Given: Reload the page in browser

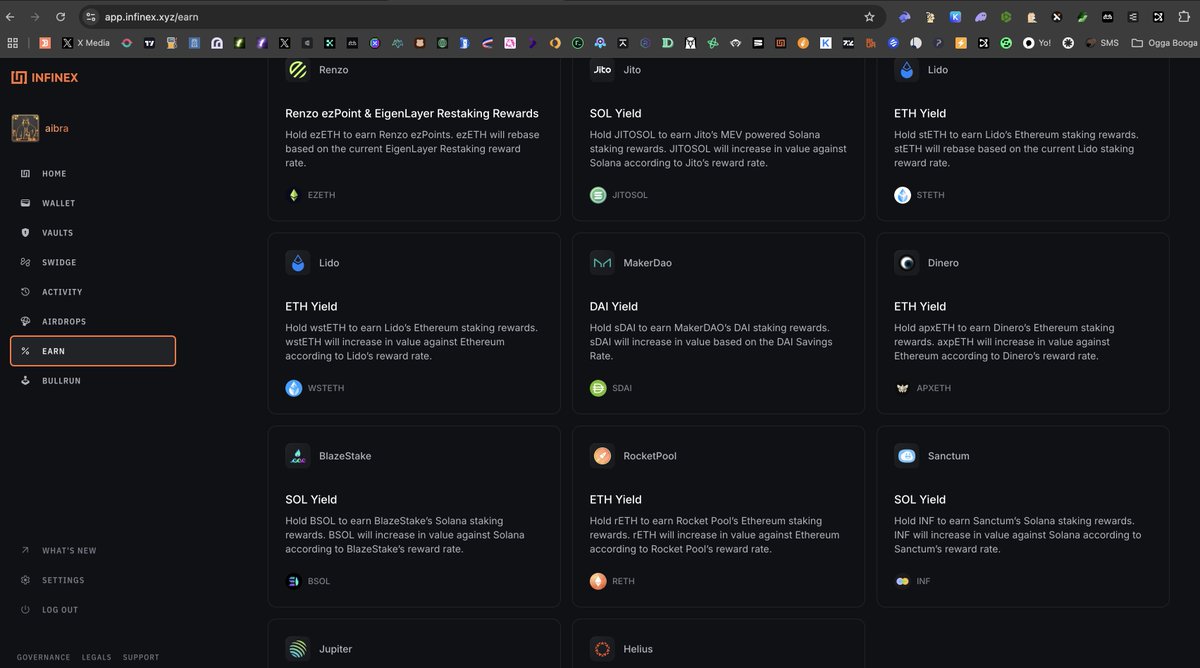Looking at the screenshot, I should 61,17.
